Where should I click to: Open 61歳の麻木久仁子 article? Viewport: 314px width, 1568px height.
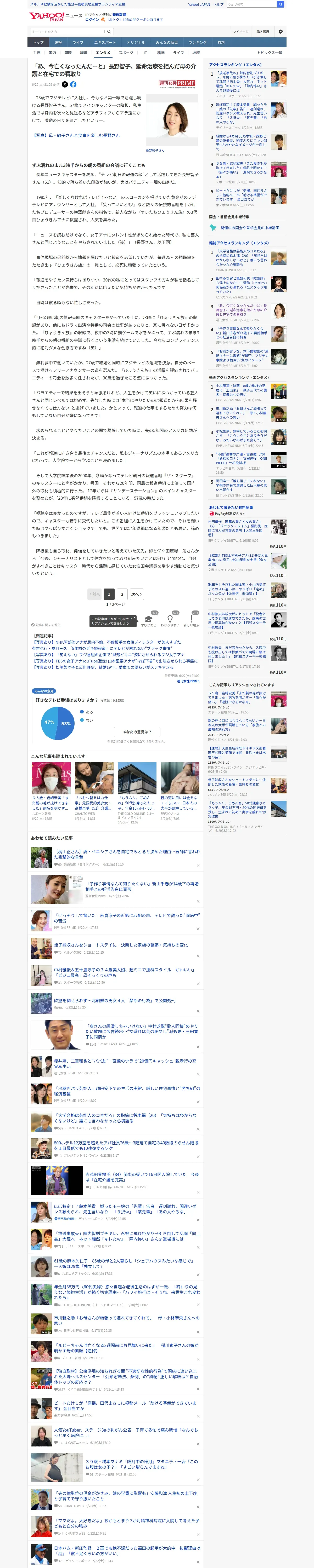(x=124, y=1263)
